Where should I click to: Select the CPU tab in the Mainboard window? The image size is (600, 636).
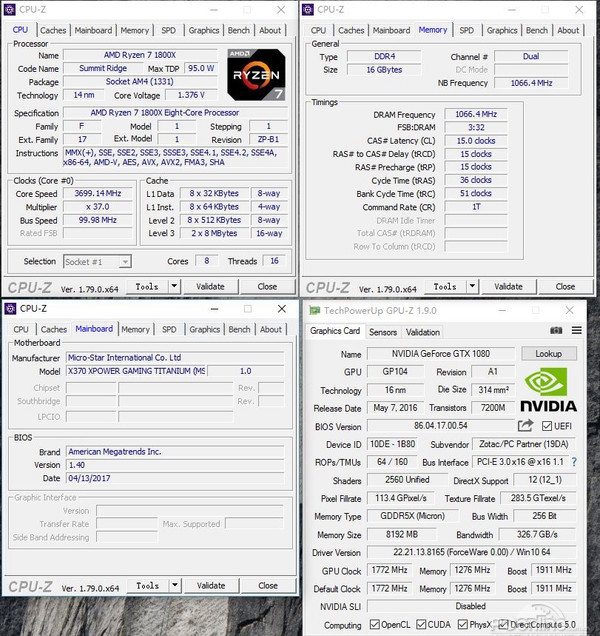tap(21, 329)
